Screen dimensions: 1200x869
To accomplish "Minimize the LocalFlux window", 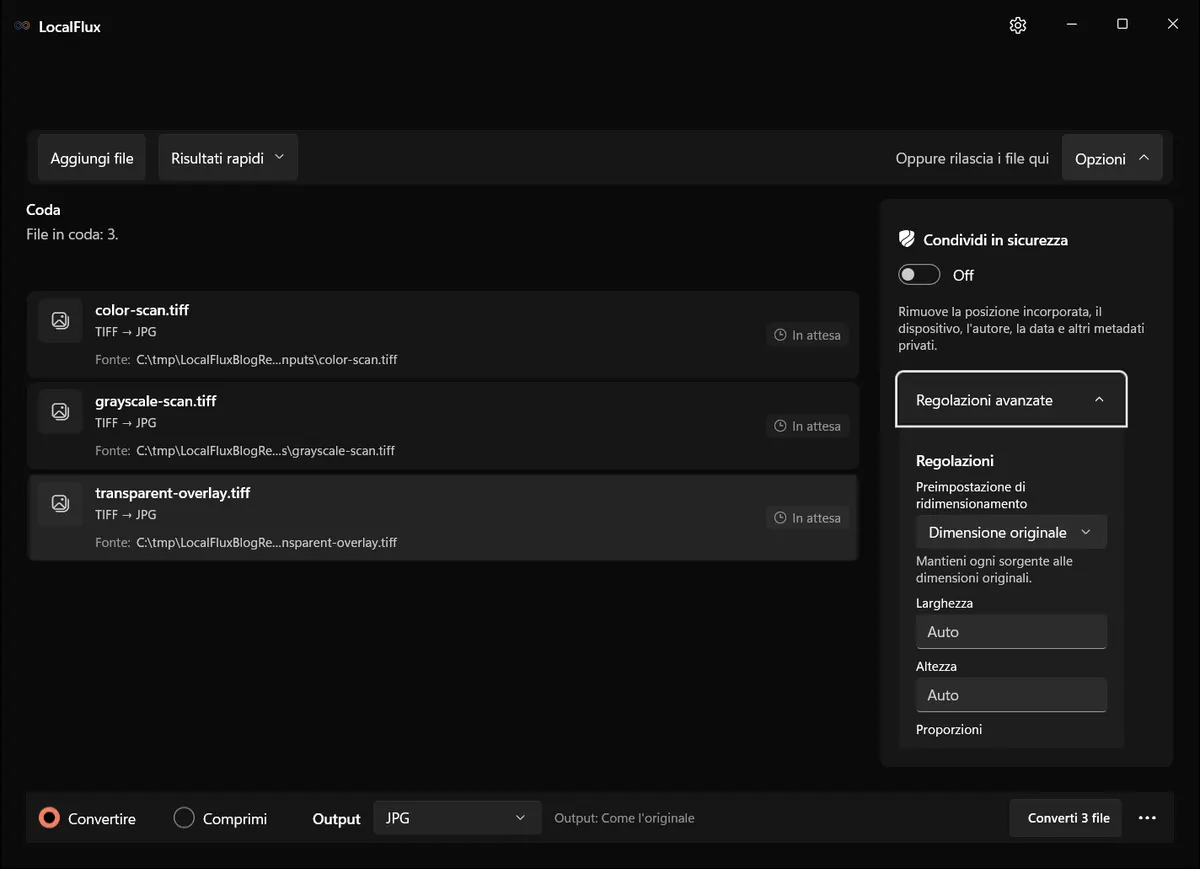I will pos(1071,25).
